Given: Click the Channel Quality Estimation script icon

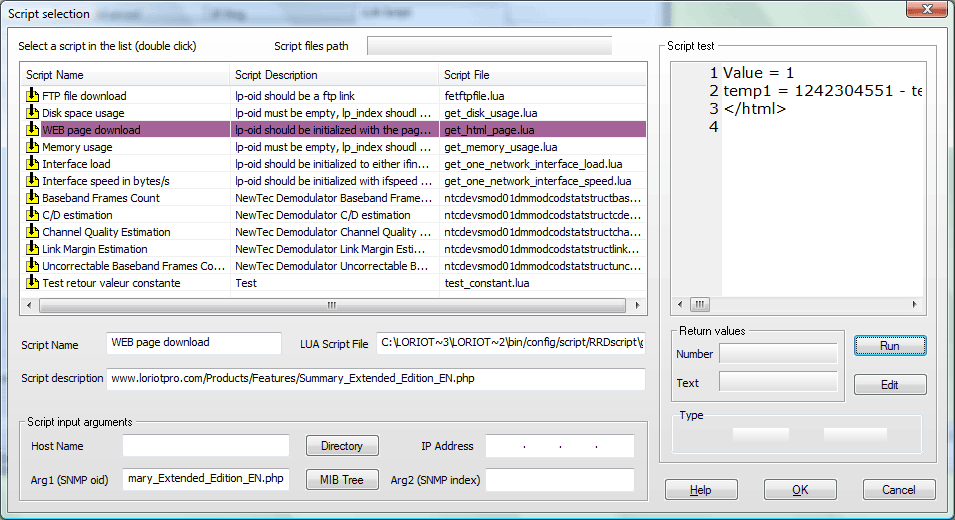Looking at the screenshot, I should pyautogui.click(x=32, y=231).
